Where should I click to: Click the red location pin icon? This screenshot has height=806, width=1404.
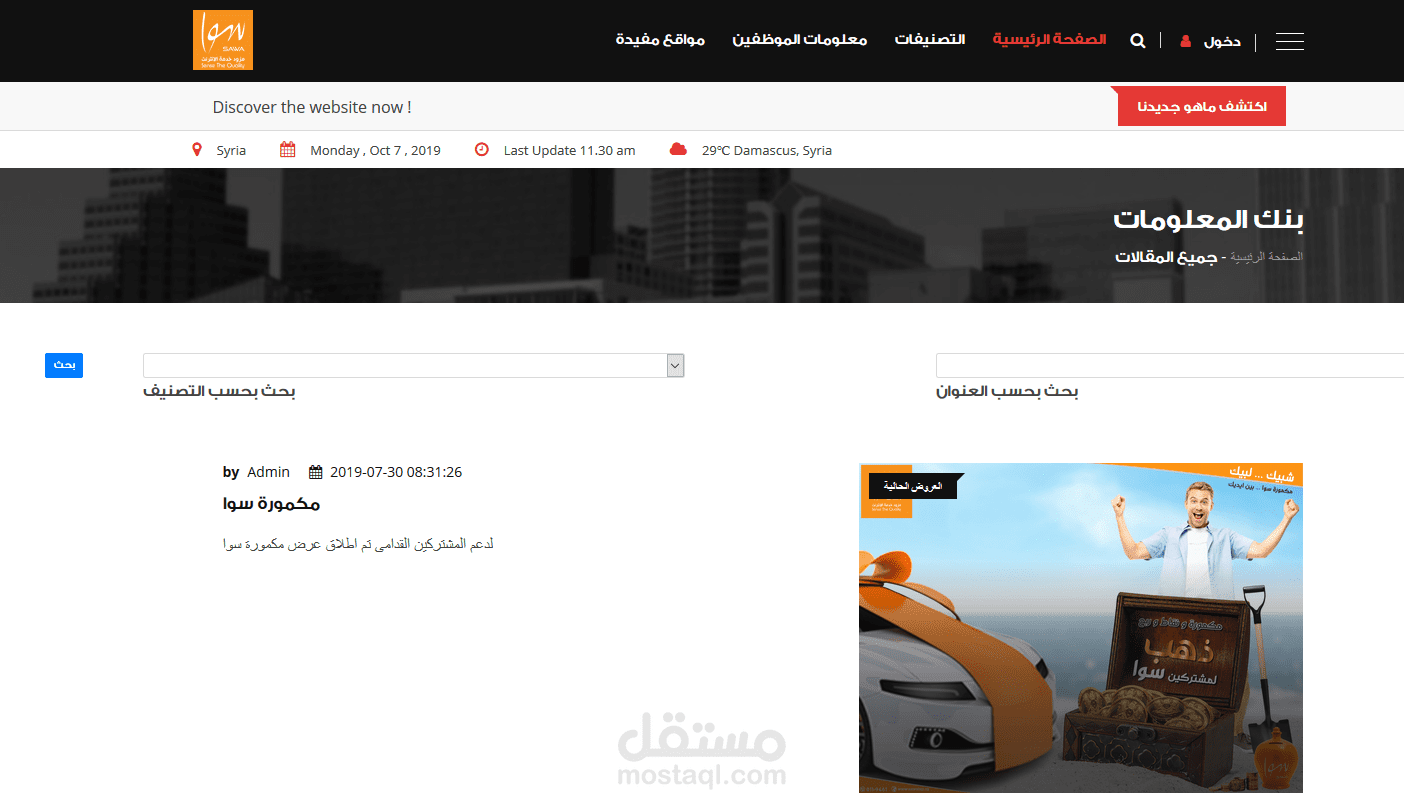coord(197,150)
